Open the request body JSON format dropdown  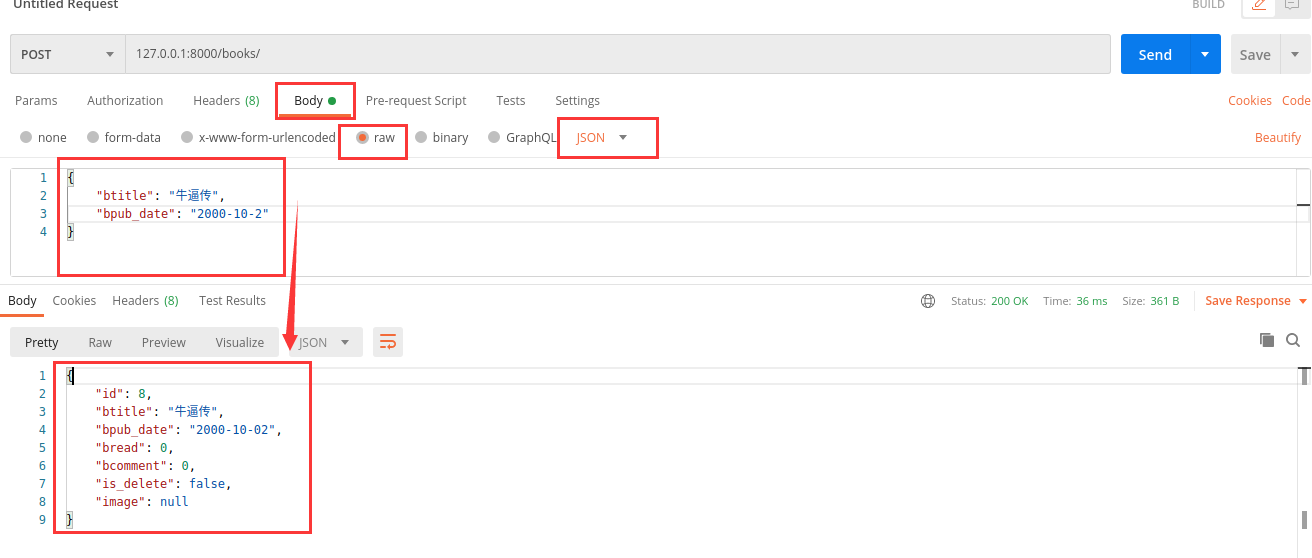click(x=602, y=138)
